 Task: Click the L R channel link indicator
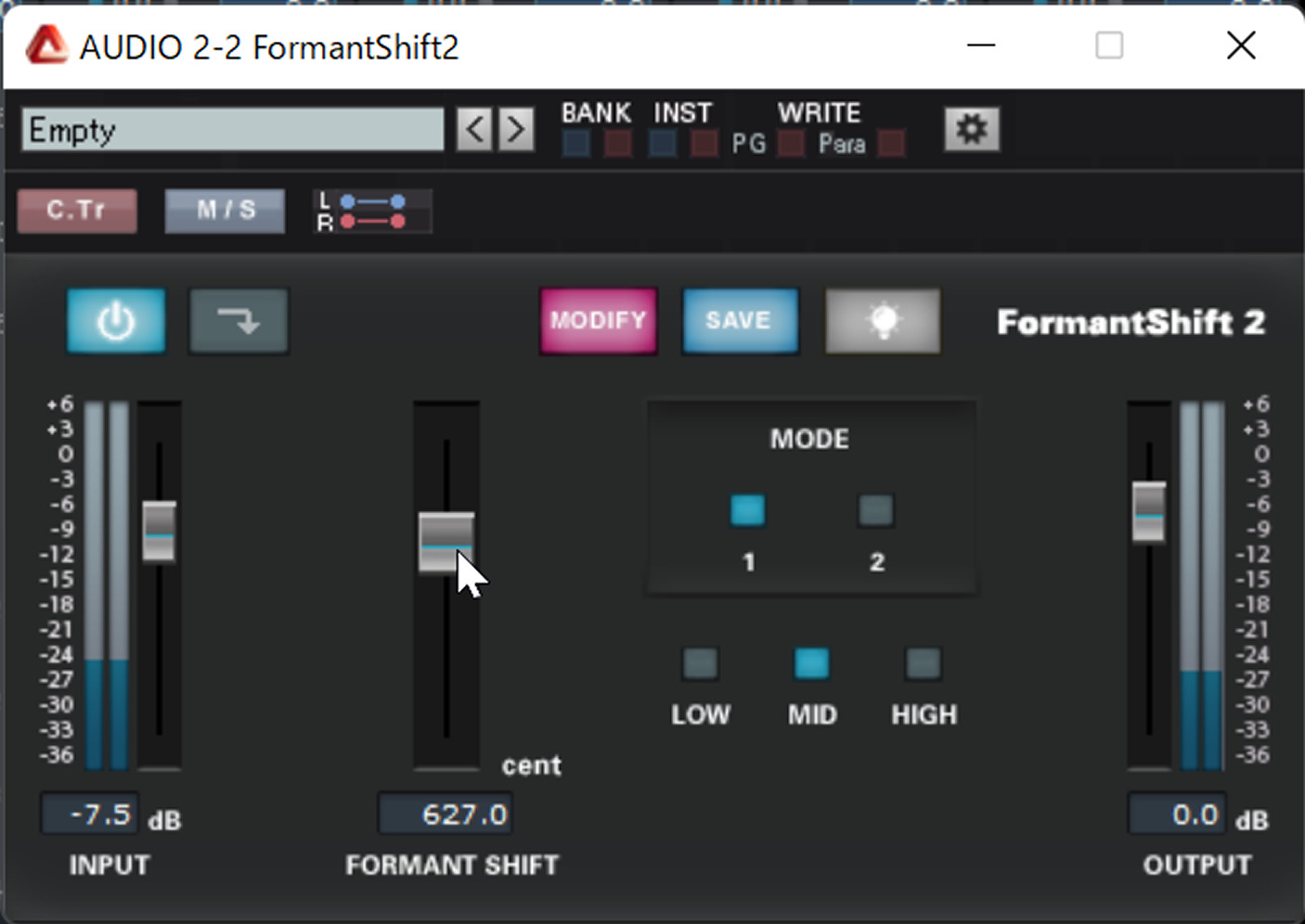click(372, 211)
